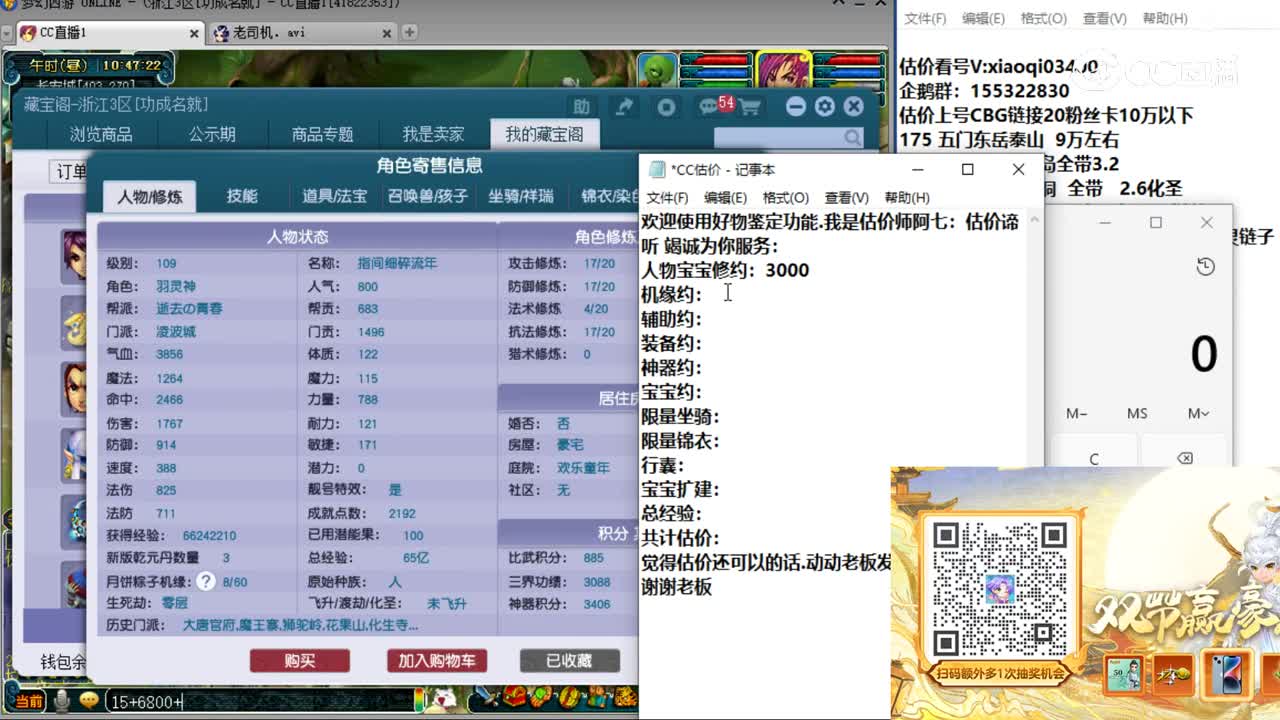Screen dimensions: 1280x720
Task: Close the 老司机.avi tab
Action: point(385,33)
